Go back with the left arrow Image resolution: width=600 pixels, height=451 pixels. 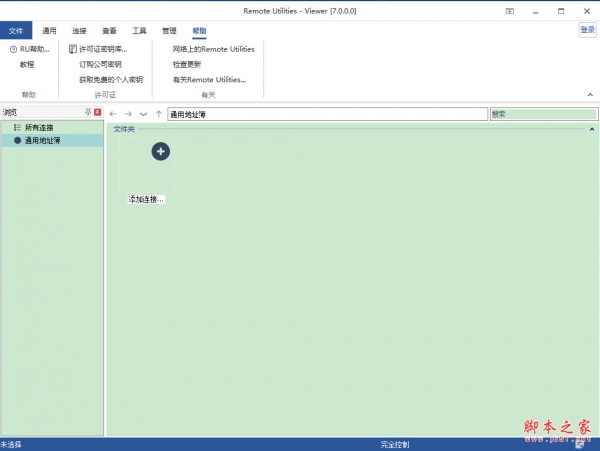coord(113,114)
